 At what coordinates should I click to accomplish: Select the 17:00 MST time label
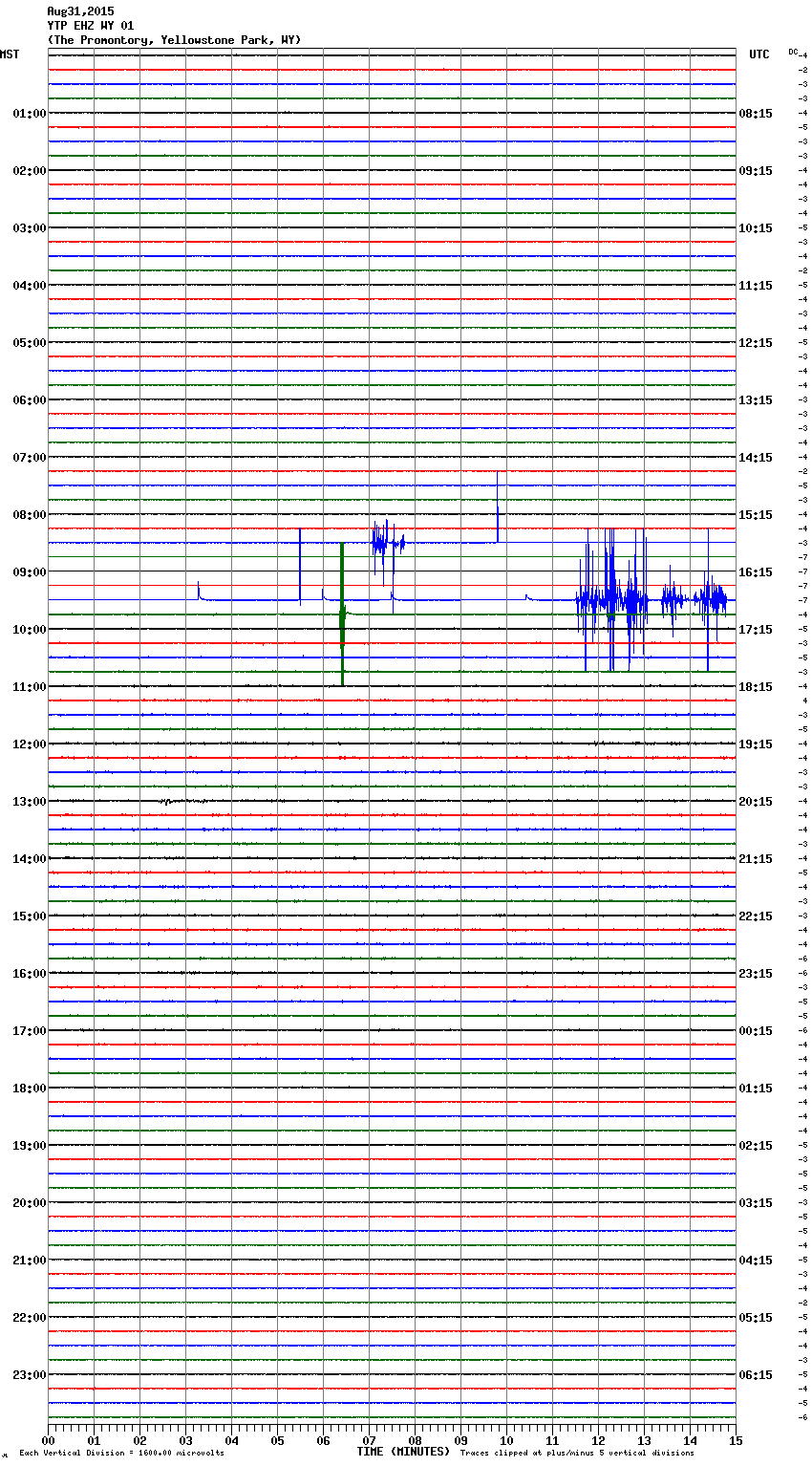[x=30, y=1031]
